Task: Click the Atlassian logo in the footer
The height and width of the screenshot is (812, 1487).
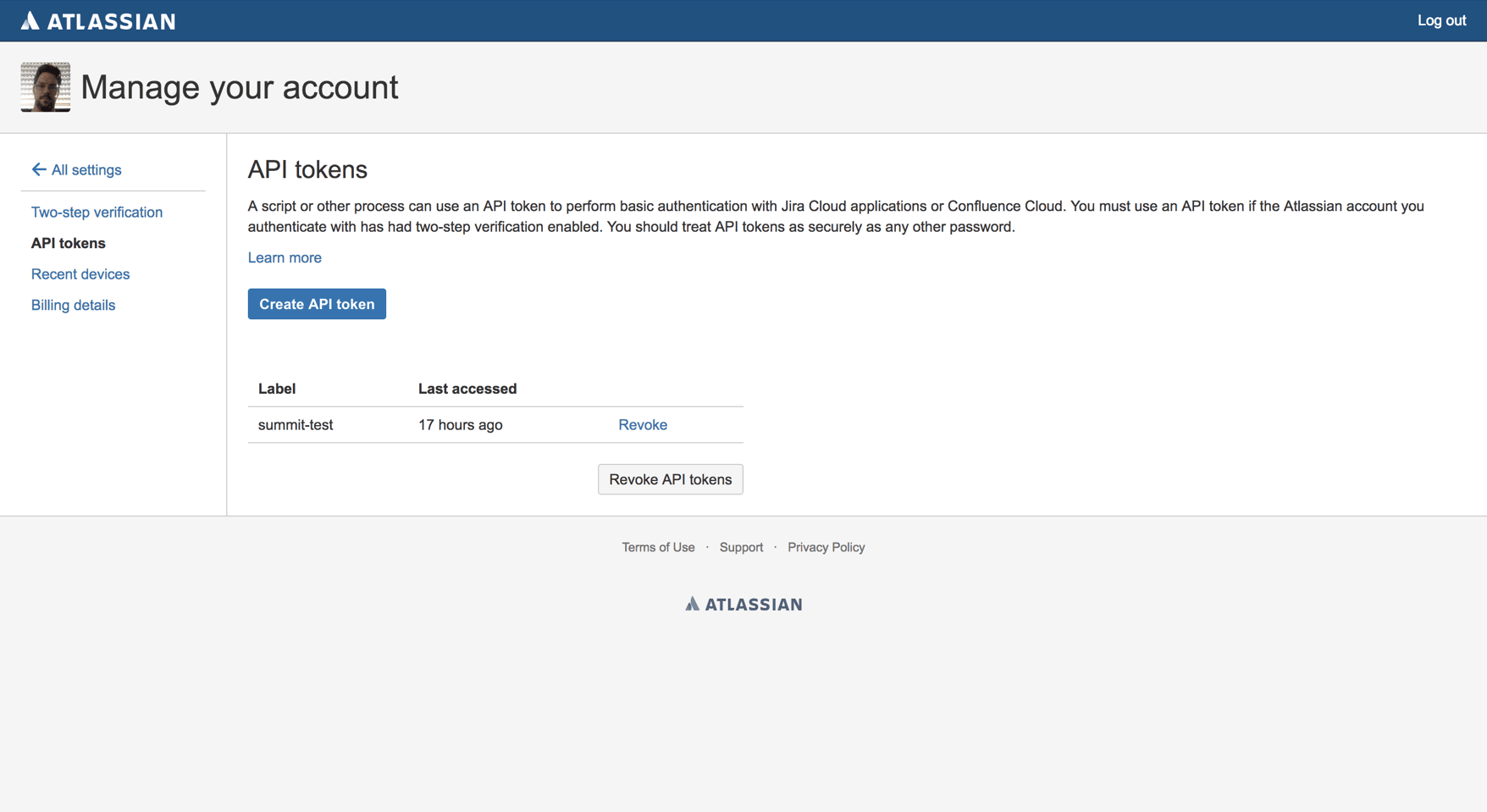Action: [x=743, y=604]
